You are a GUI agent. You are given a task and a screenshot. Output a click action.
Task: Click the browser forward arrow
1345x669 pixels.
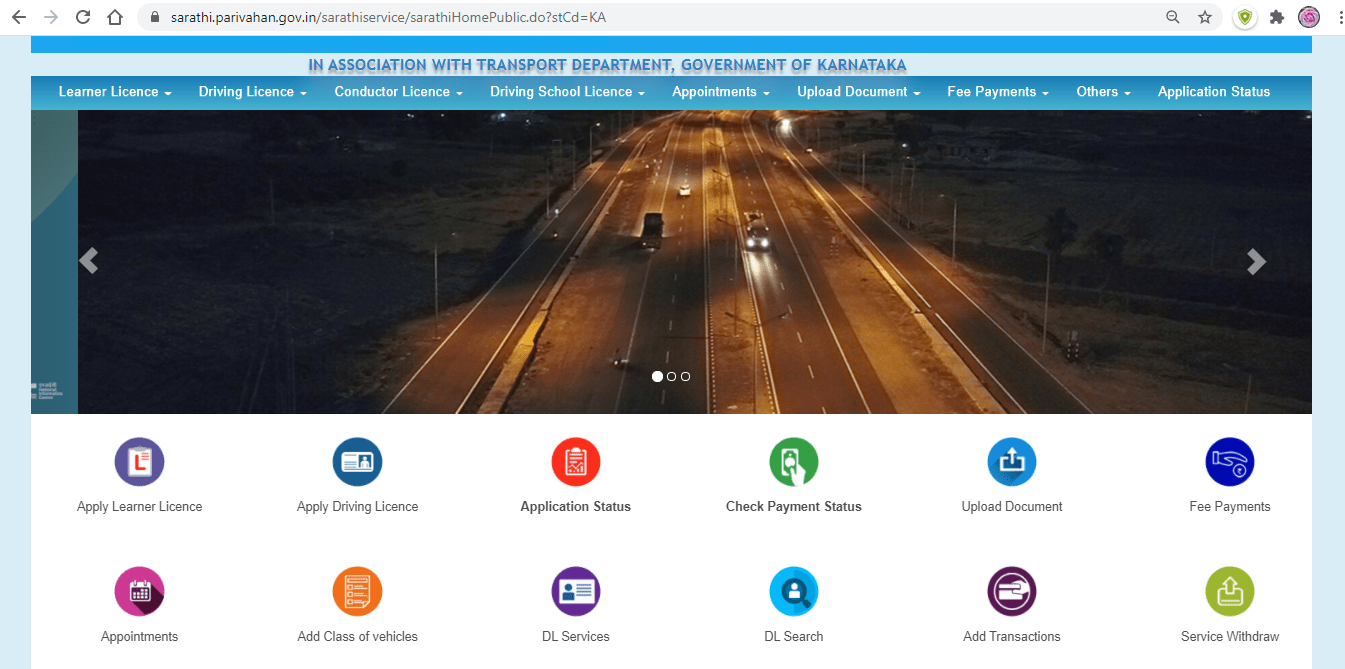point(51,17)
